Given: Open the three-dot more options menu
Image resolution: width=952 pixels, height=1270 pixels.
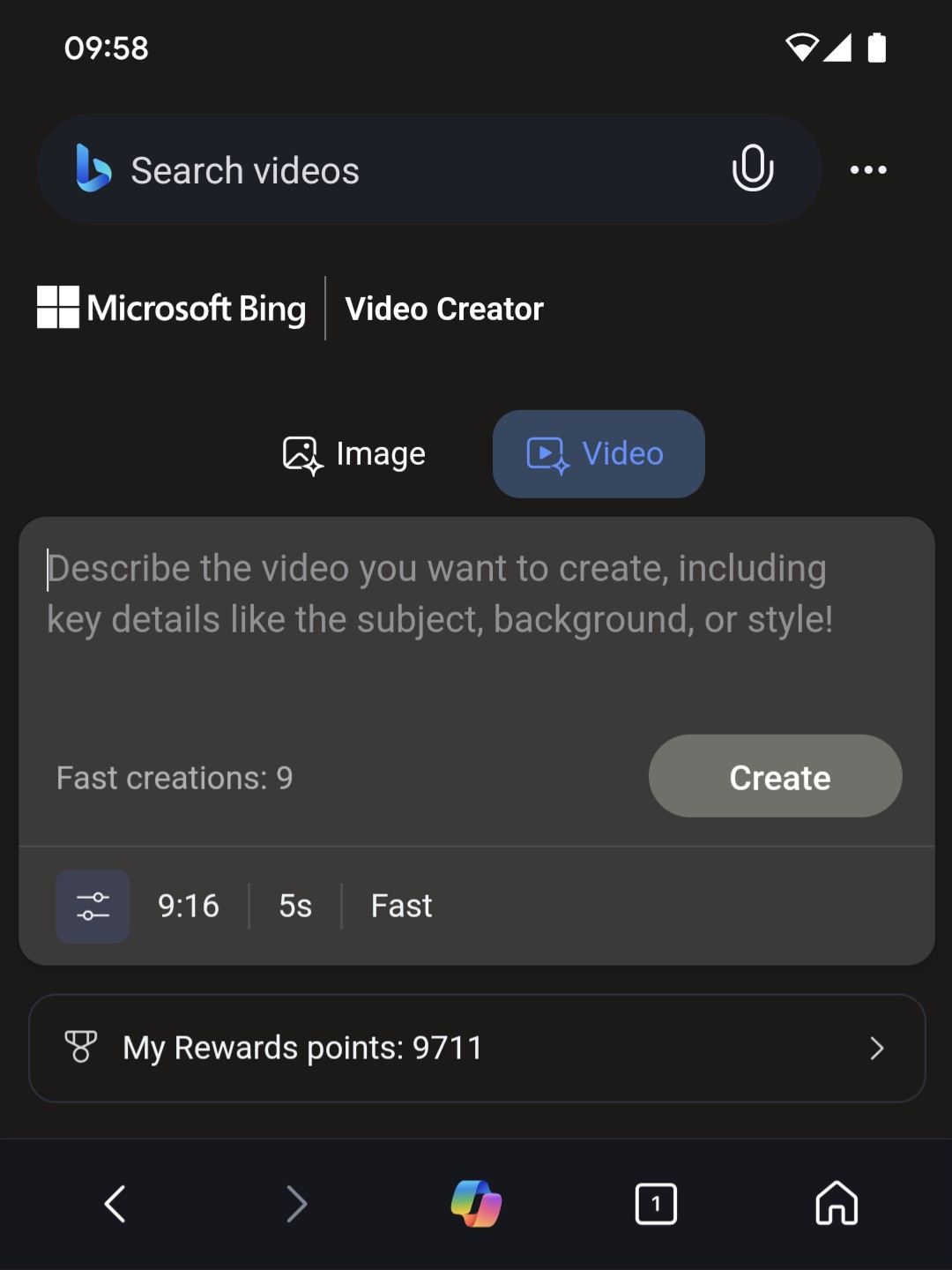Looking at the screenshot, I should tap(868, 169).
